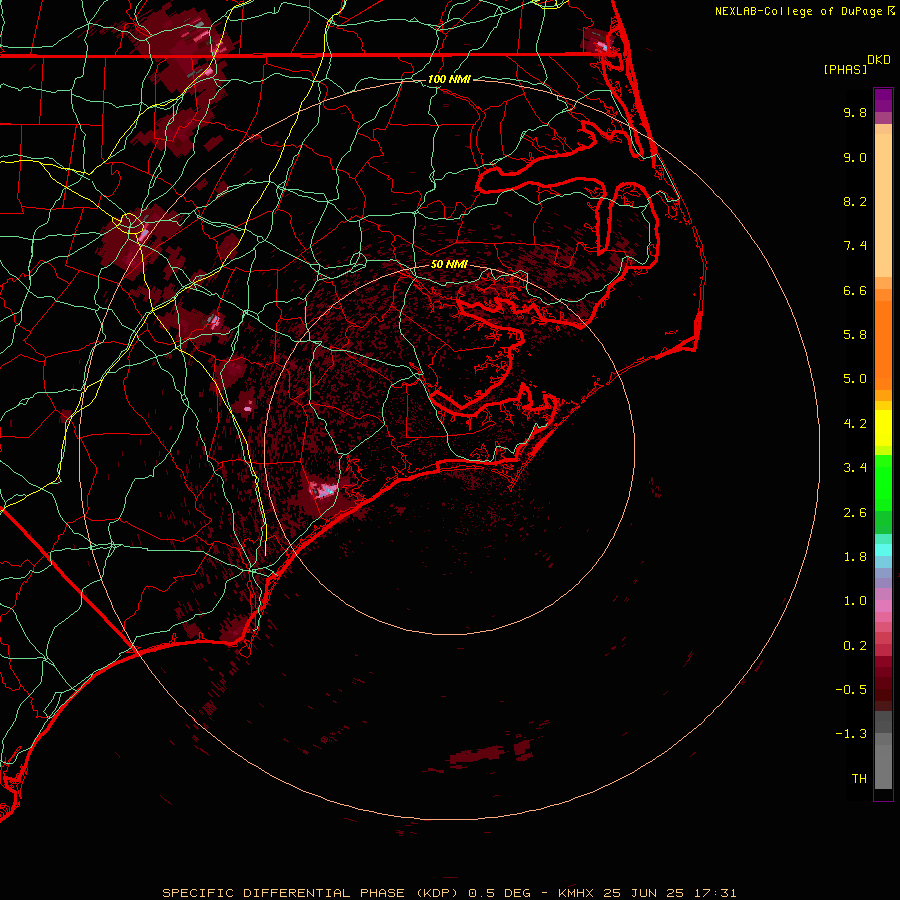Pick the pink band of the color bar
This screenshot has width=900, height=900.
[883, 606]
